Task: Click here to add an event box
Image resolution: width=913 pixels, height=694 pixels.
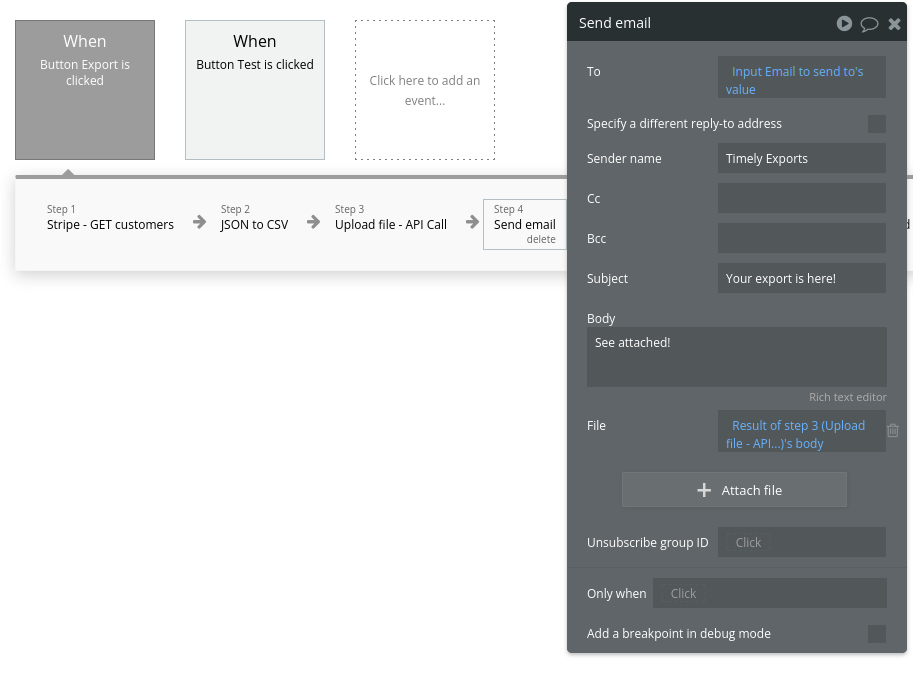Action: click(425, 90)
